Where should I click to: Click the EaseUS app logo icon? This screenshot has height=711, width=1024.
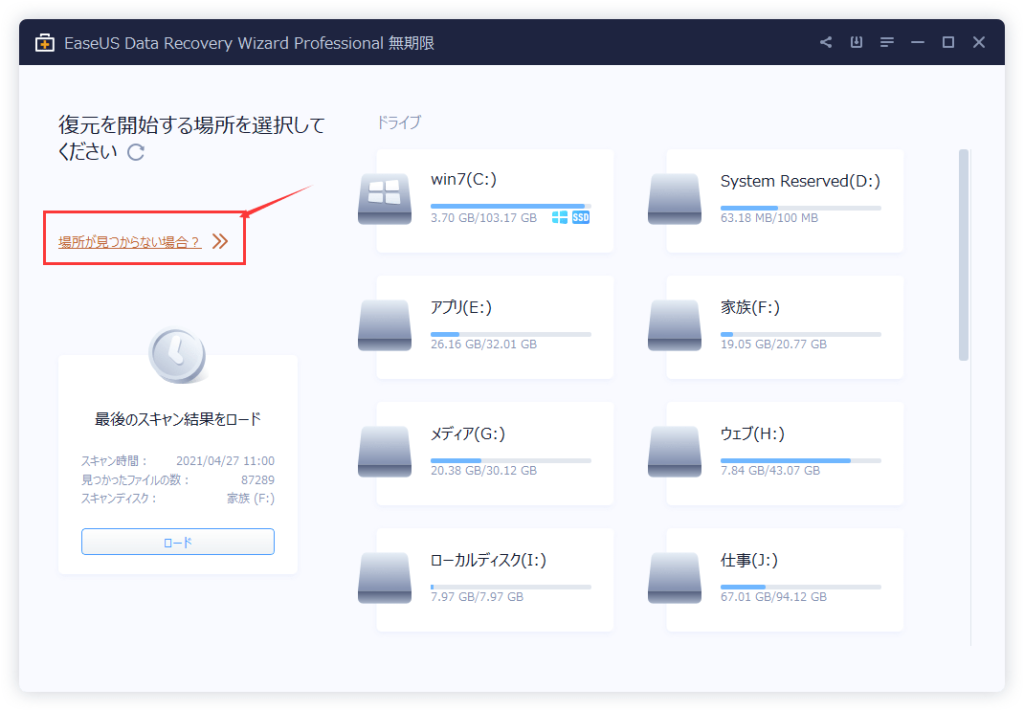click(44, 43)
